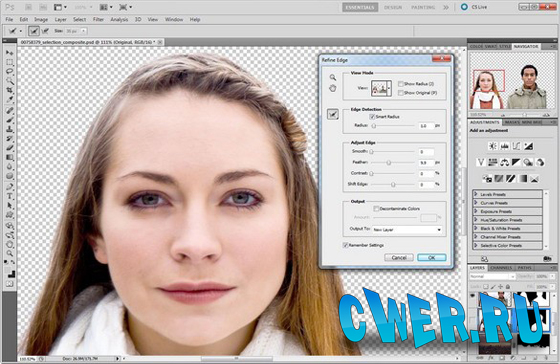Expand the Curves Presets list
The width and height of the screenshot is (560, 364).
pyautogui.click(x=507, y=203)
